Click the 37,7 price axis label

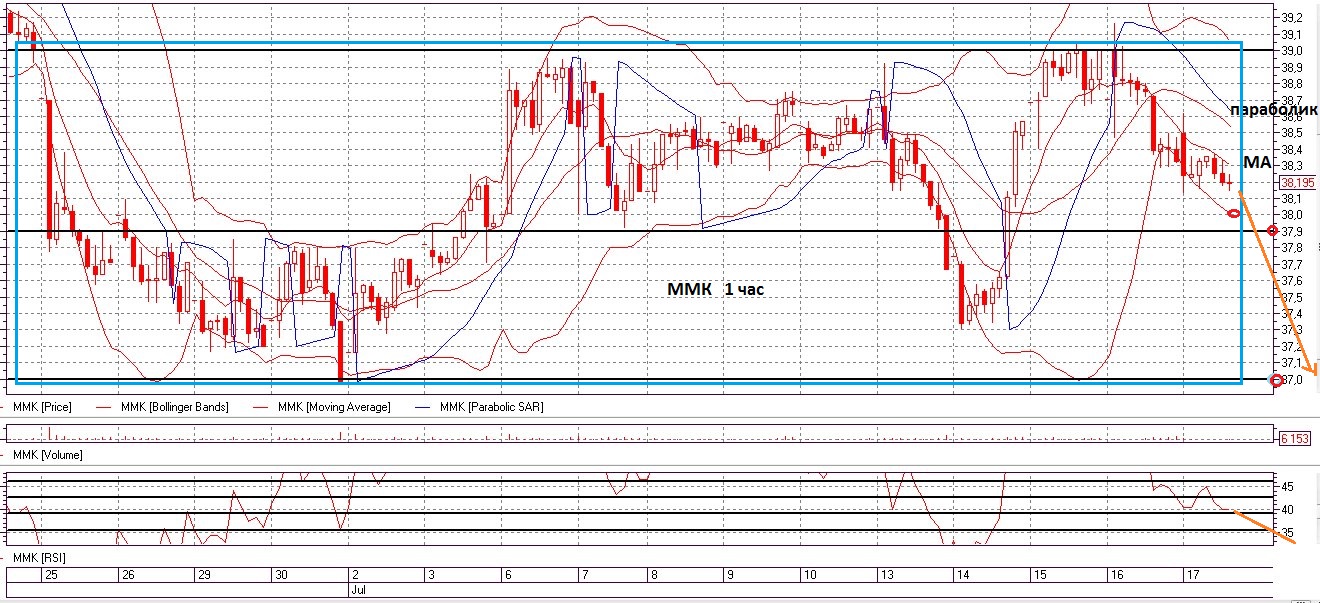1290,264
